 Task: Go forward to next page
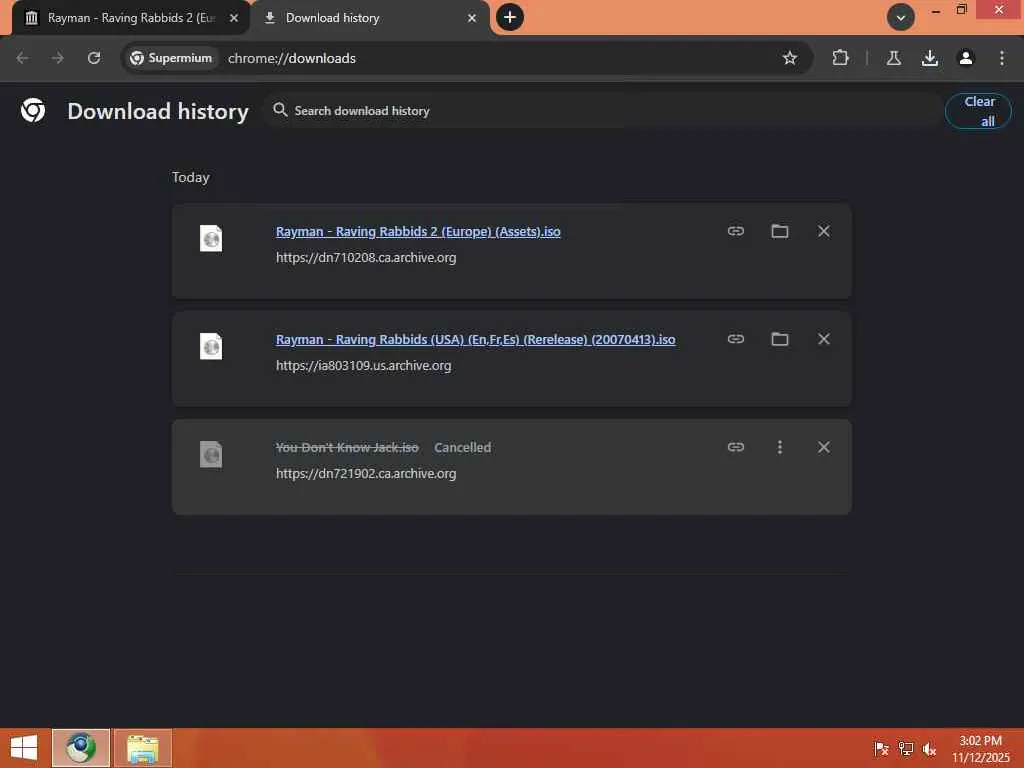click(58, 58)
